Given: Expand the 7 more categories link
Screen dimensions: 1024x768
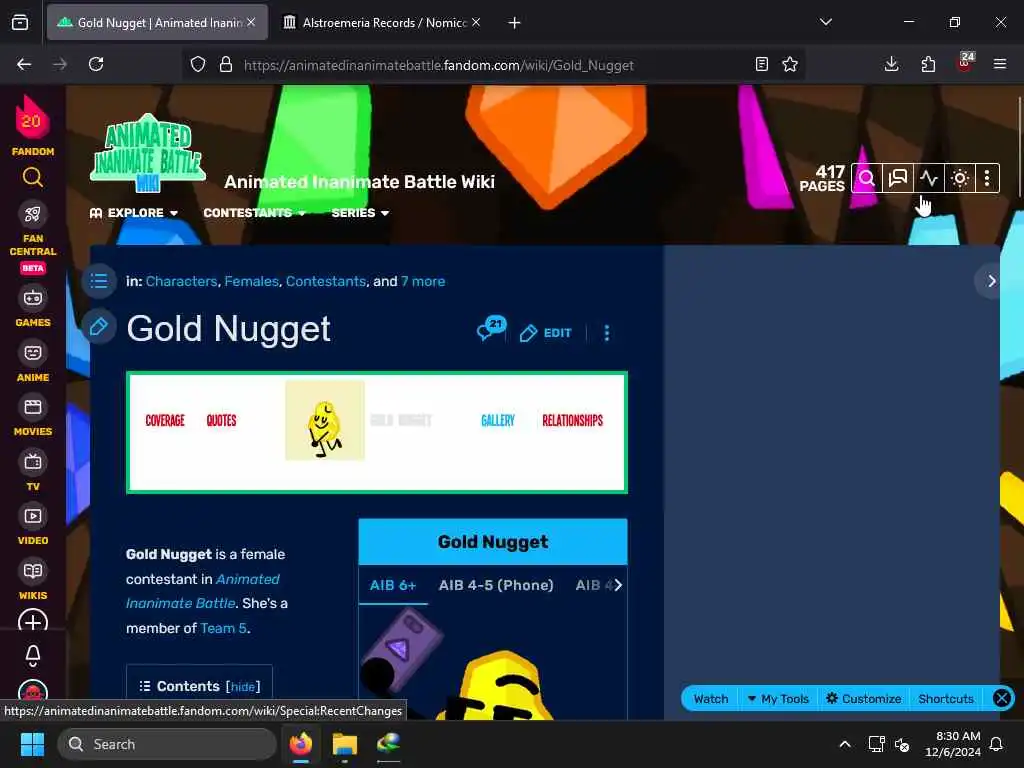Looking at the screenshot, I should [423, 281].
